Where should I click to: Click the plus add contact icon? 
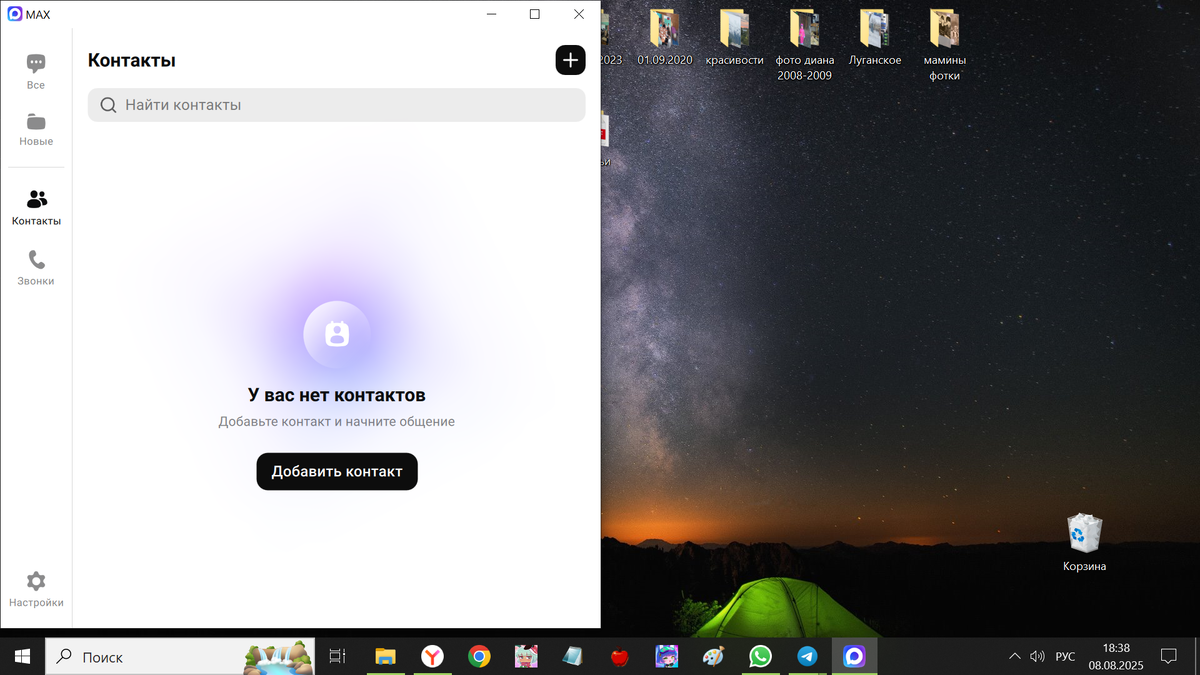[x=570, y=60]
